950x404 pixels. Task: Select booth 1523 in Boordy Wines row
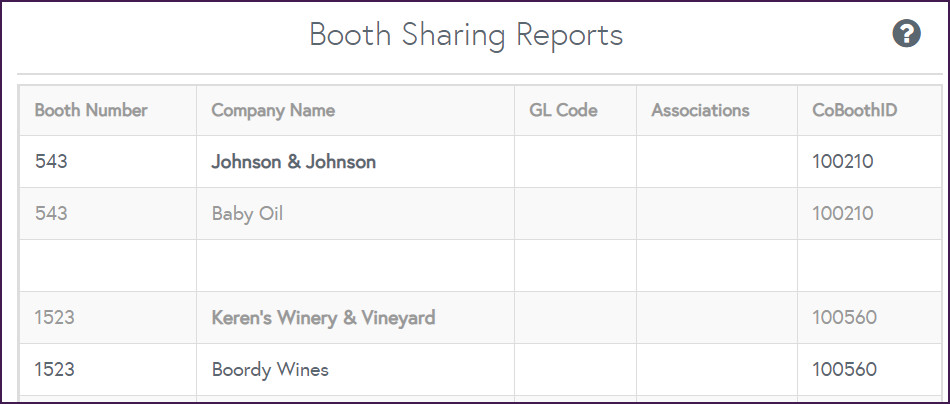tap(55, 370)
